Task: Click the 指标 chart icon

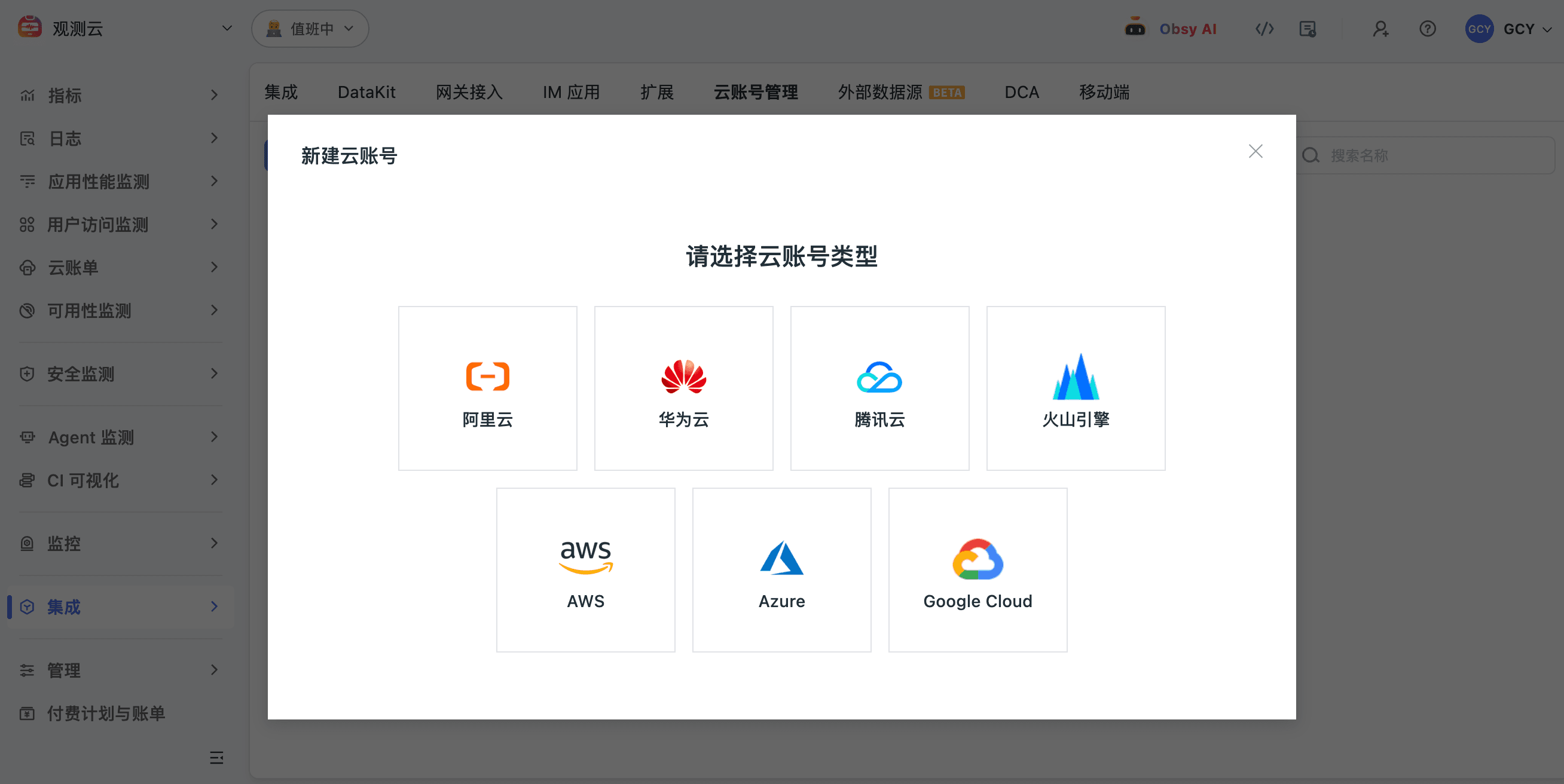Action: click(28, 95)
